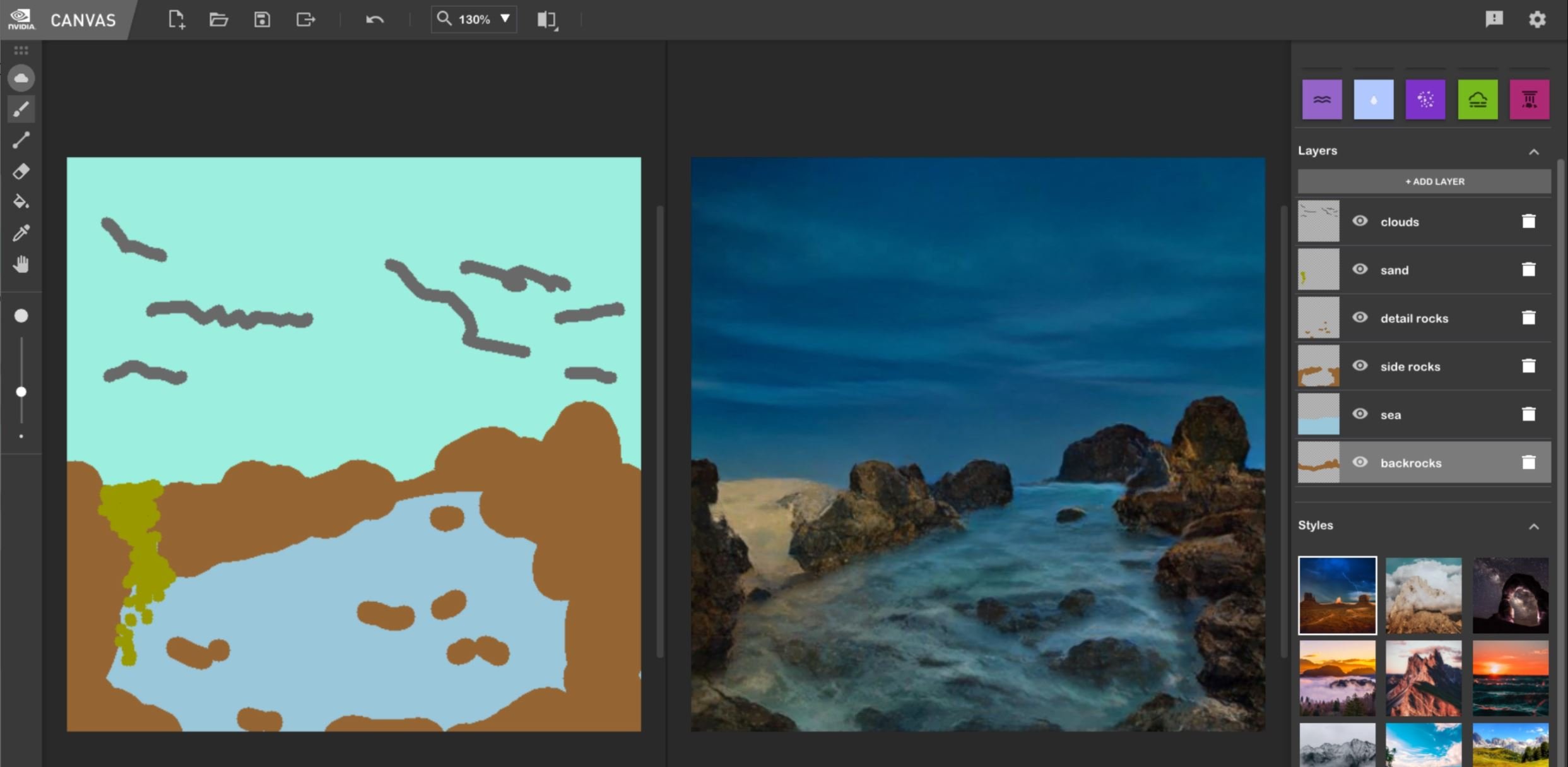Image resolution: width=1568 pixels, height=767 pixels.
Task: Select the Eraser tool
Action: pos(21,171)
